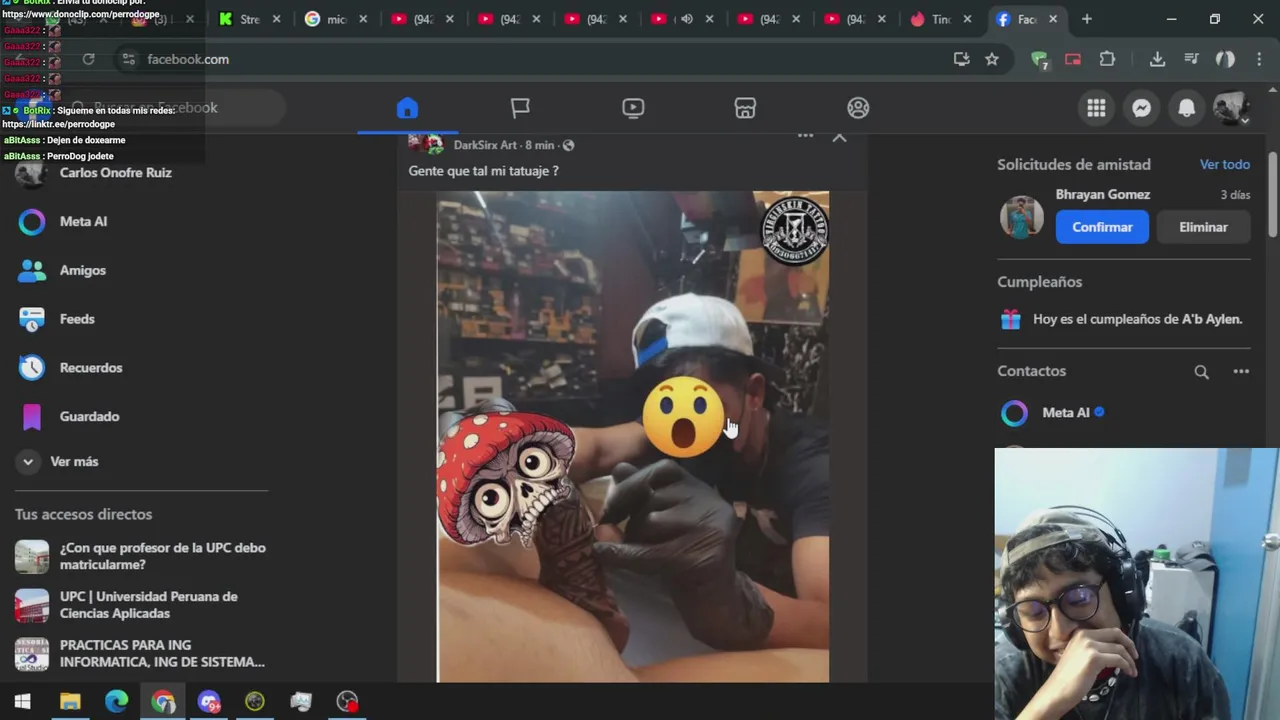Image resolution: width=1280 pixels, height=720 pixels.
Task: Click install app icon in address bar
Action: coord(961,59)
